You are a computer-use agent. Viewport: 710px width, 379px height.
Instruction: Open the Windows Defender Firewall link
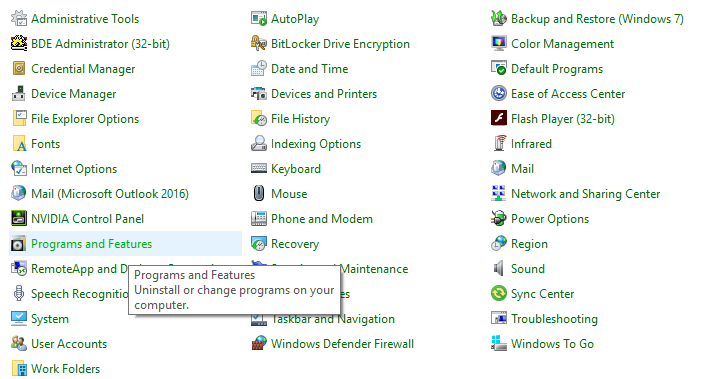342,344
